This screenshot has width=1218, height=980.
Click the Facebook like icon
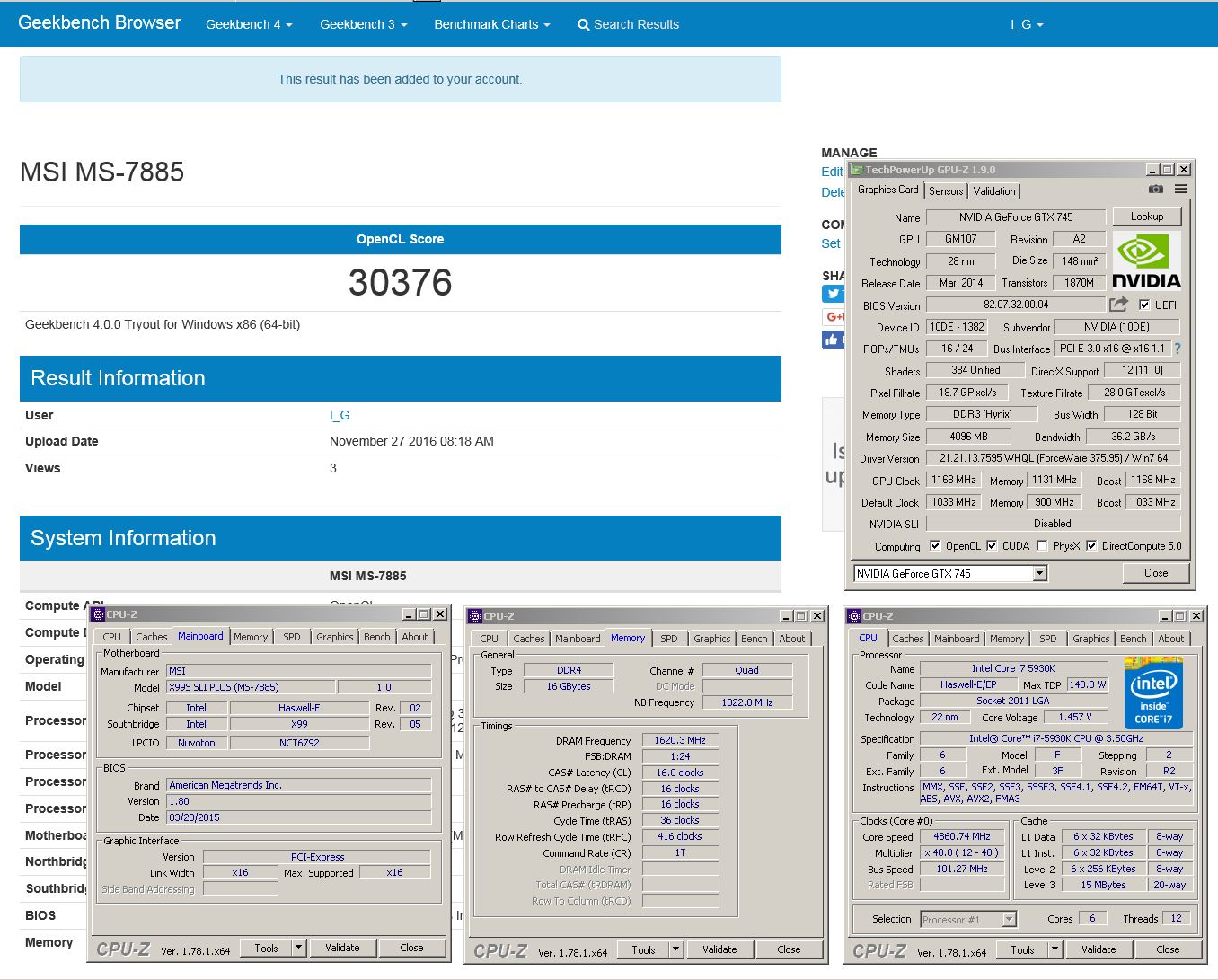click(x=833, y=340)
